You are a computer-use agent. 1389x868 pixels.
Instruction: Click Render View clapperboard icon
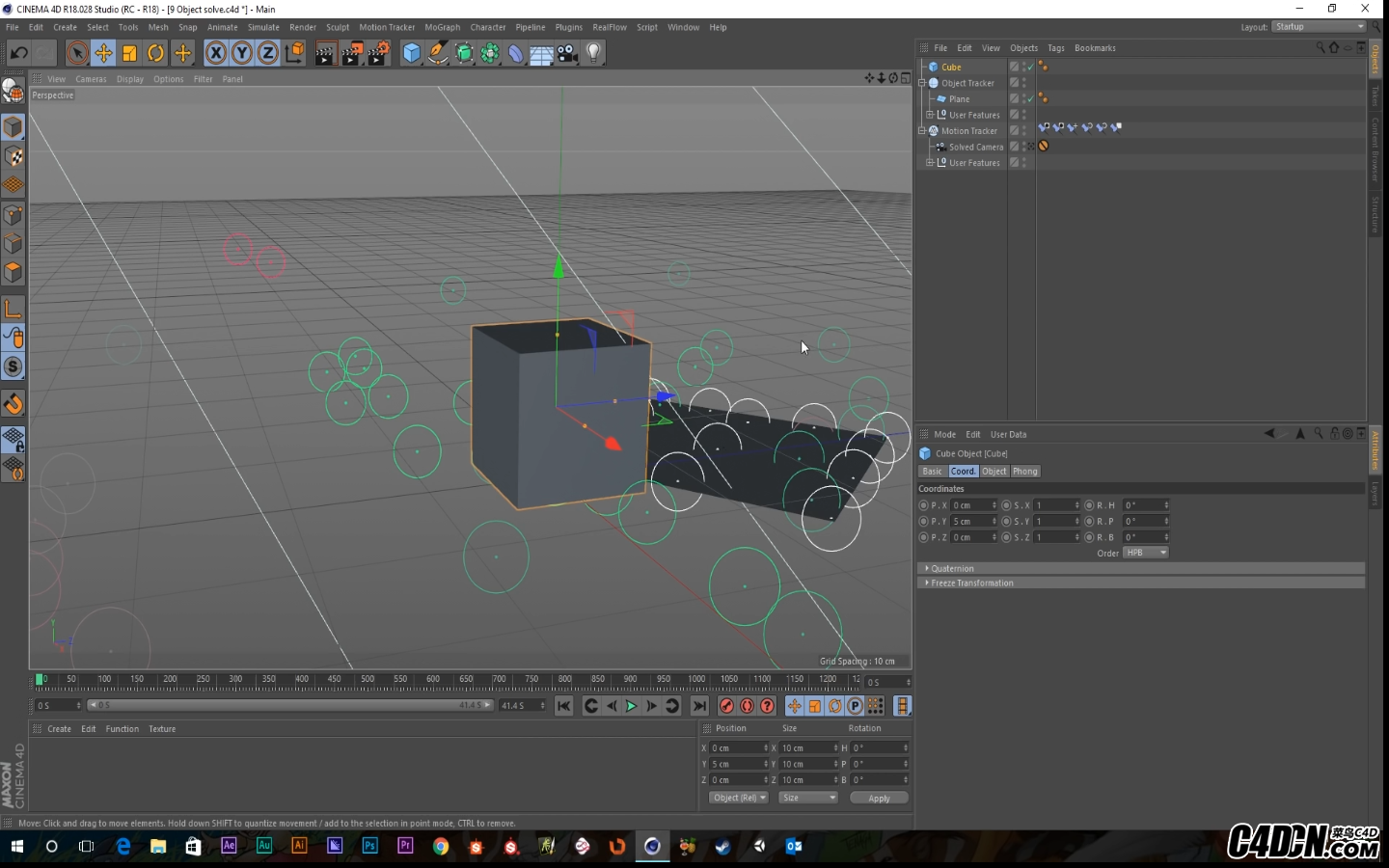[325, 53]
